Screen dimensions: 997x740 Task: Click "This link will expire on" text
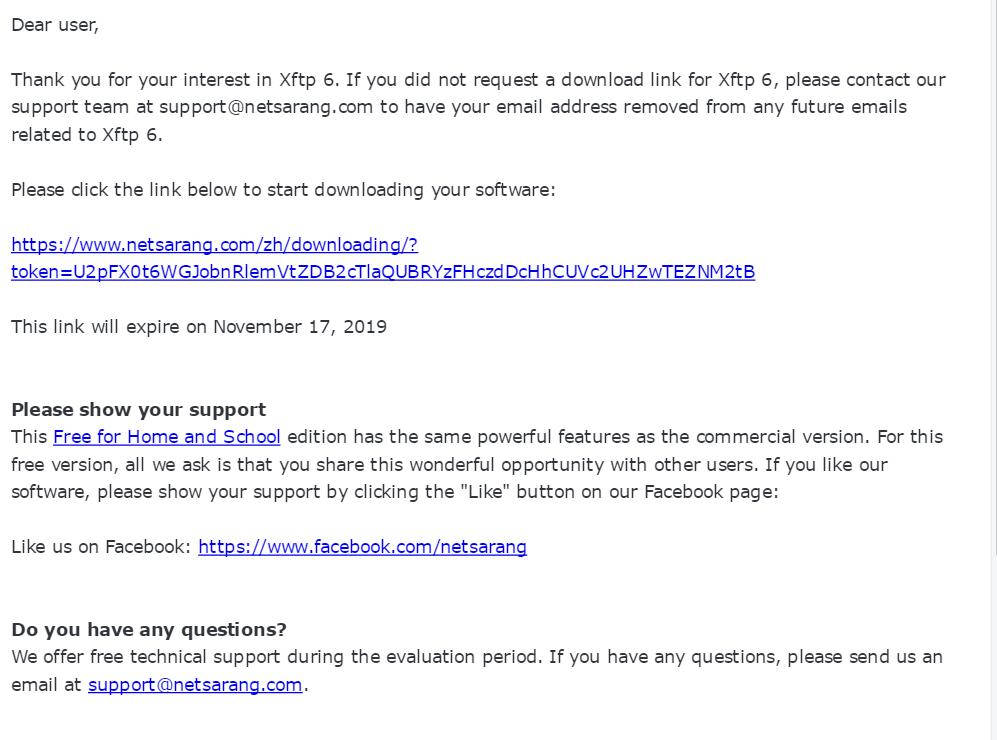coord(109,327)
